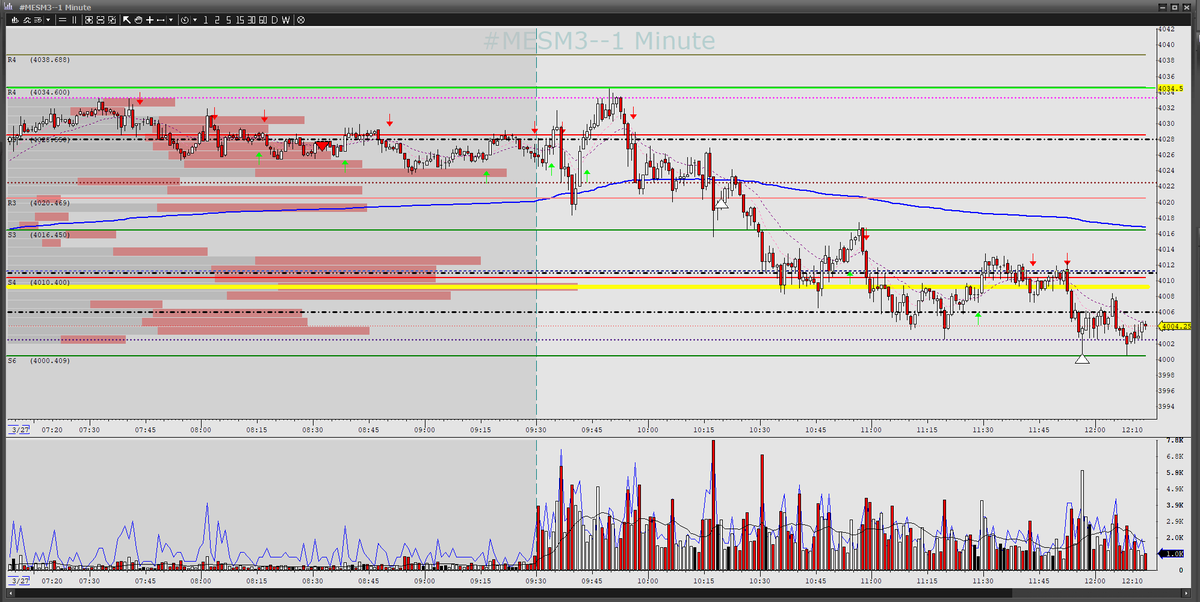Toggle vertical grid lines icon
This screenshot has height=602, width=1200.
(75, 20)
